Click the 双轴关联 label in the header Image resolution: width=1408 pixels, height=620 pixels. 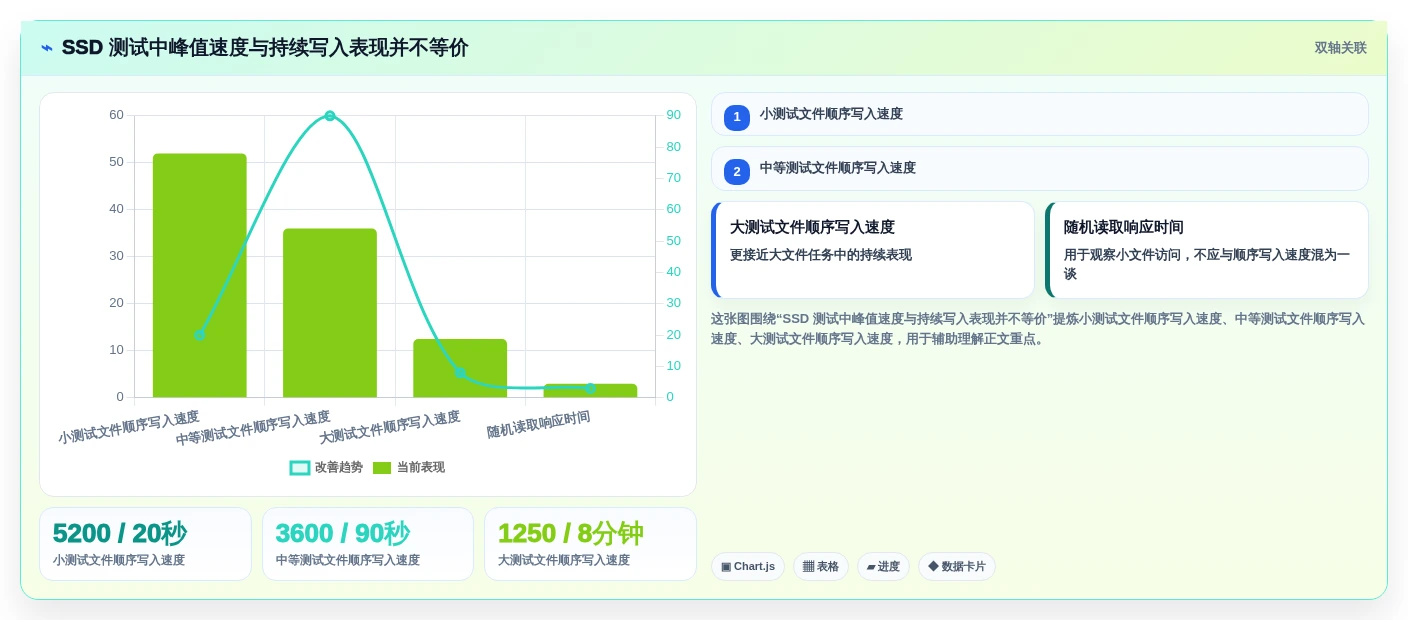(x=1340, y=48)
